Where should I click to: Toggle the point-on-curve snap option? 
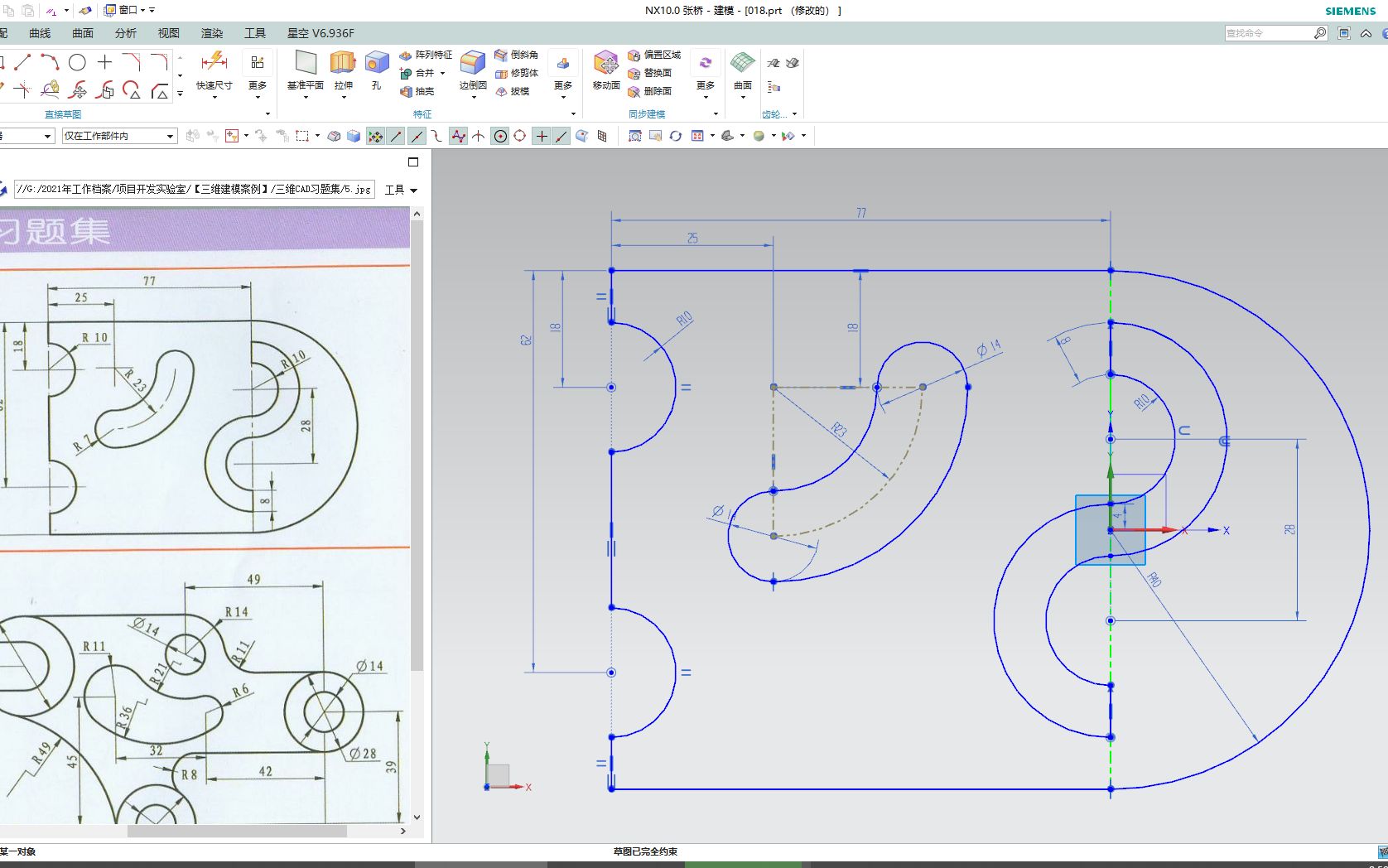tap(561, 136)
